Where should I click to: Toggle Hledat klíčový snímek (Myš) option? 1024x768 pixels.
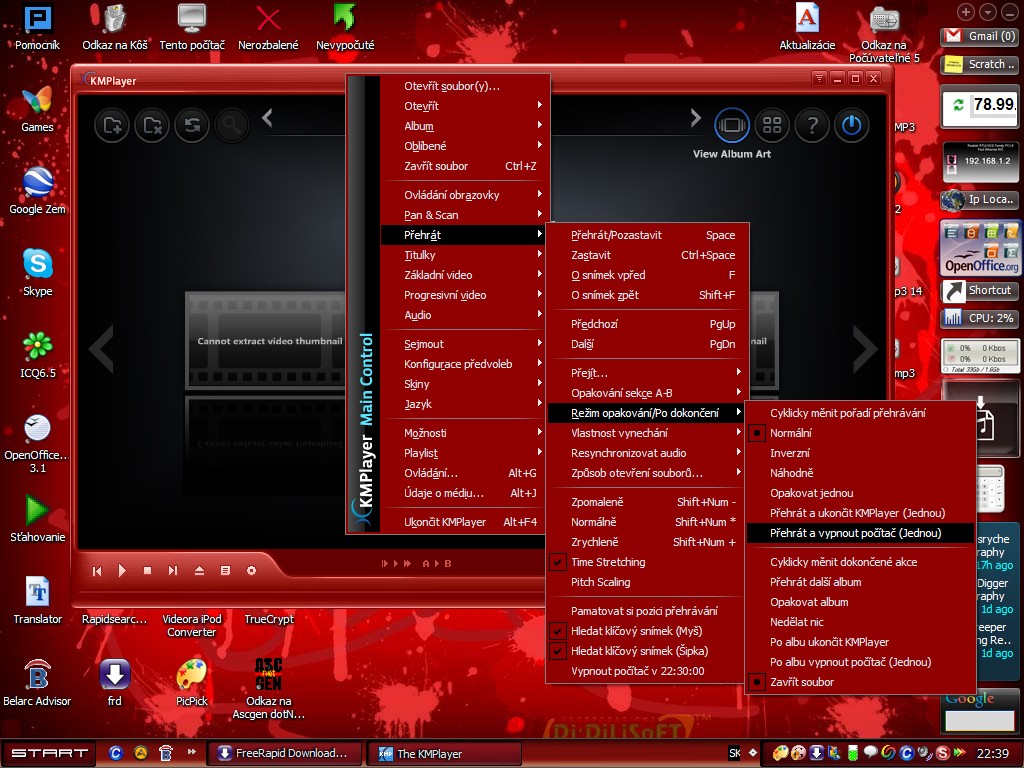636,631
